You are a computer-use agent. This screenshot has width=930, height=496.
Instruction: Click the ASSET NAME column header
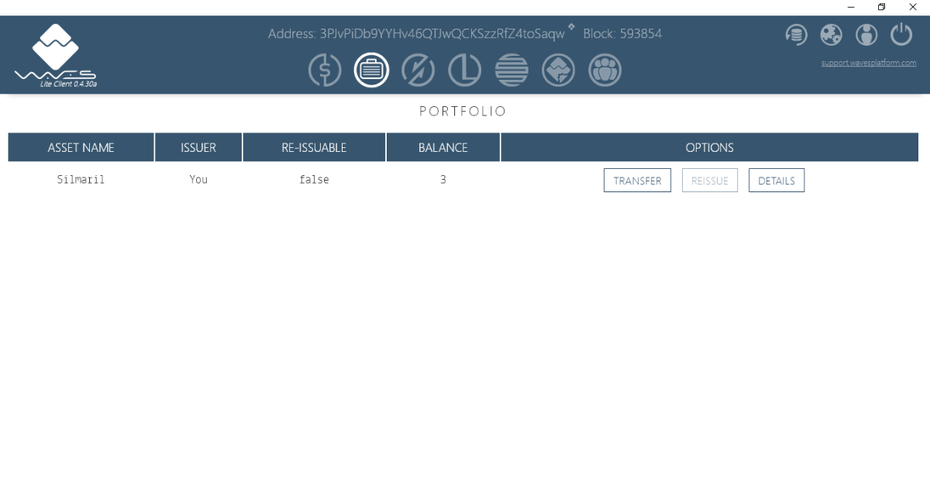(81, 148)
